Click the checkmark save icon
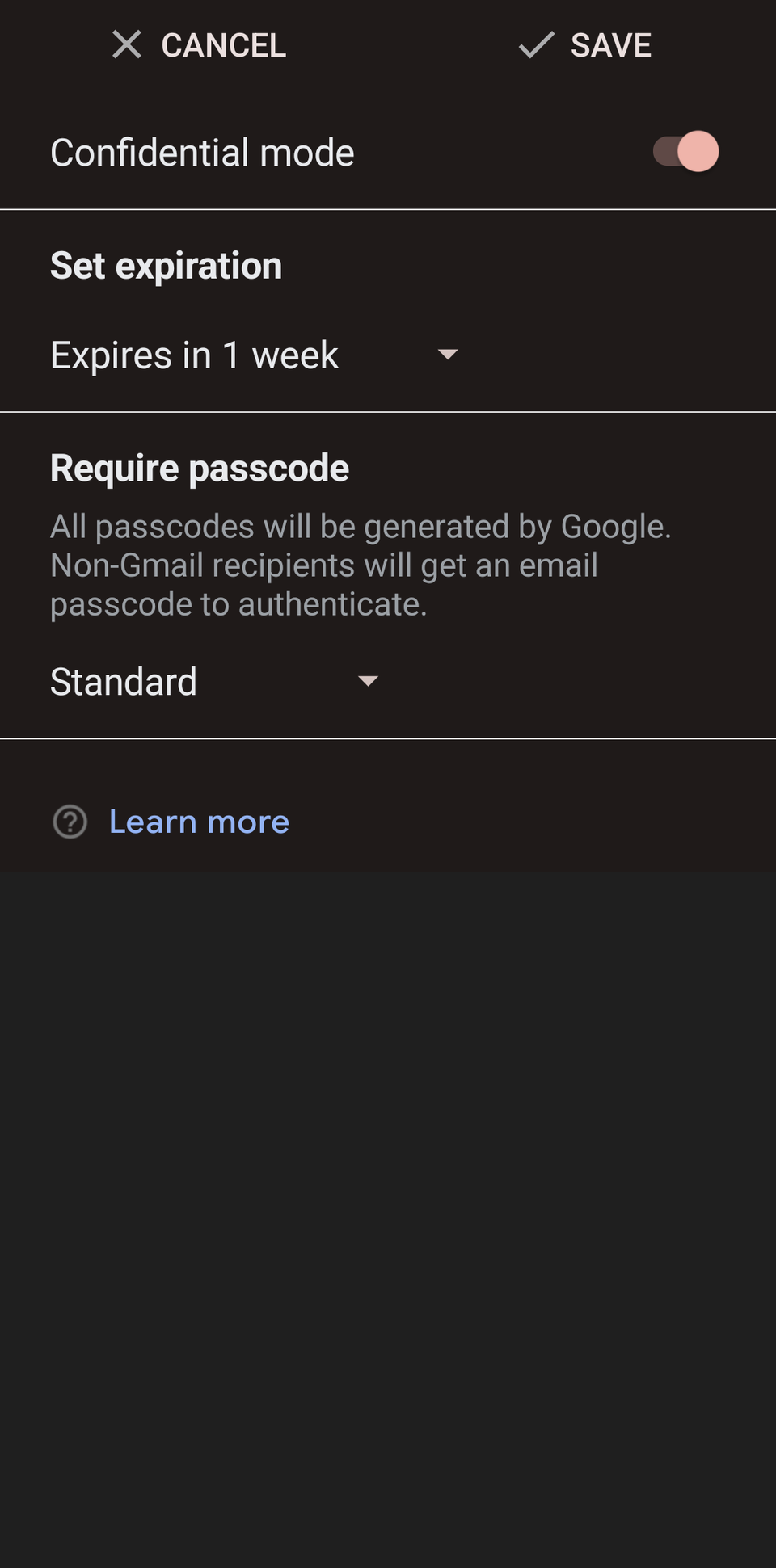Viewport: 776px width, 1568px height. (536, 44)
